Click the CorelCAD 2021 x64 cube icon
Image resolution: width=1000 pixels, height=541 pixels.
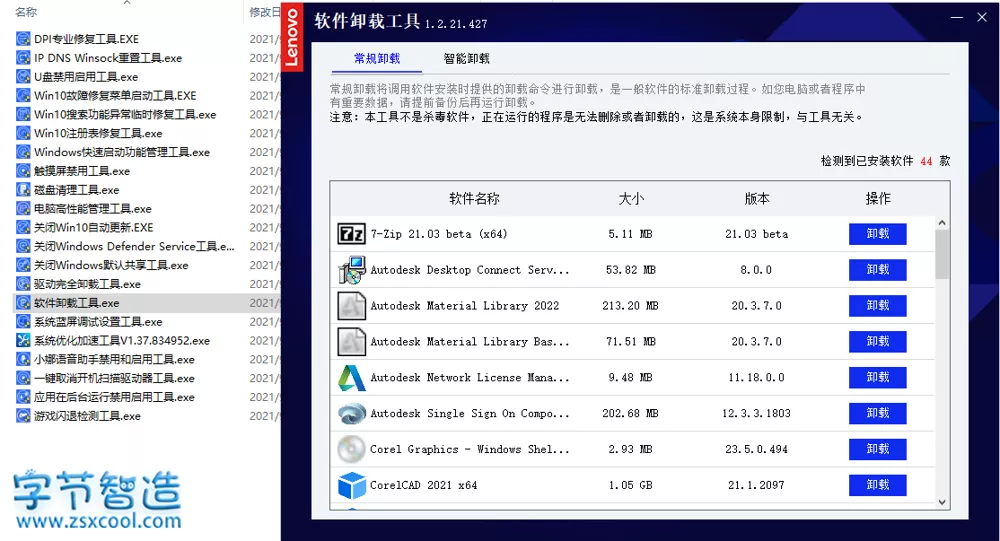pyautogui.click(x=351, y=485)
